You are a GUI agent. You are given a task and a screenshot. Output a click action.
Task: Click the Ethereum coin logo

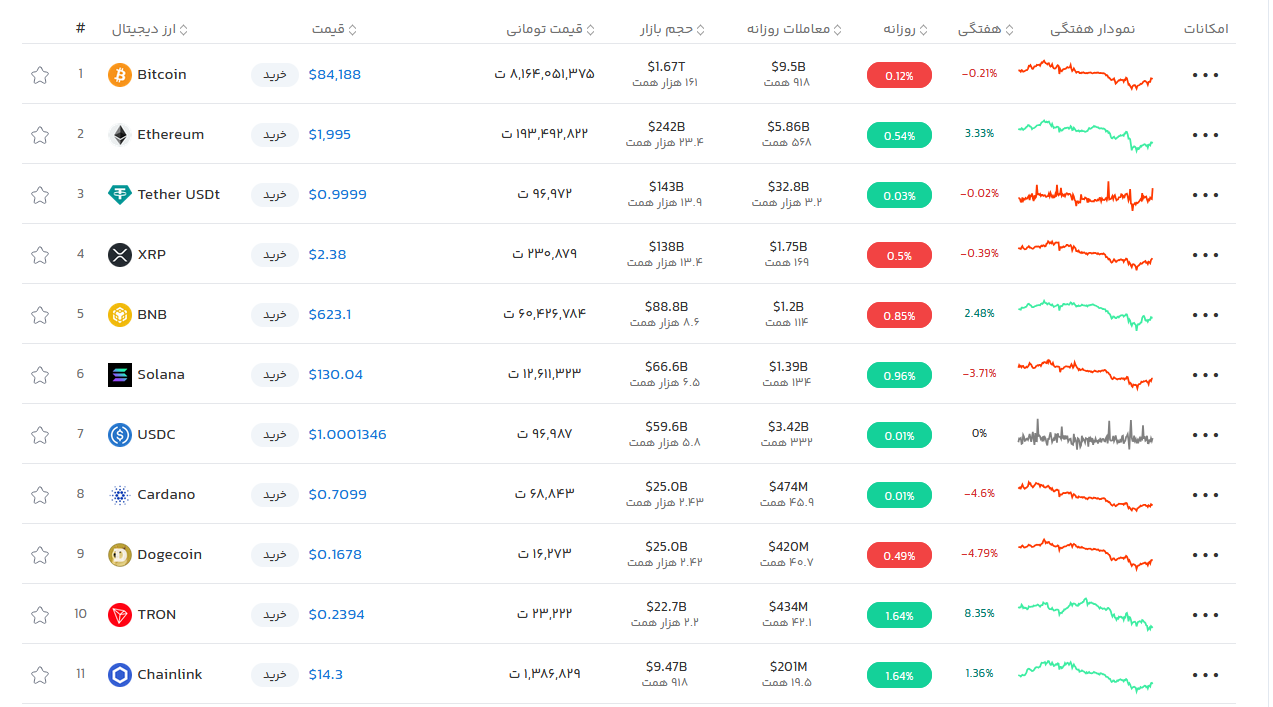[120, 135]
